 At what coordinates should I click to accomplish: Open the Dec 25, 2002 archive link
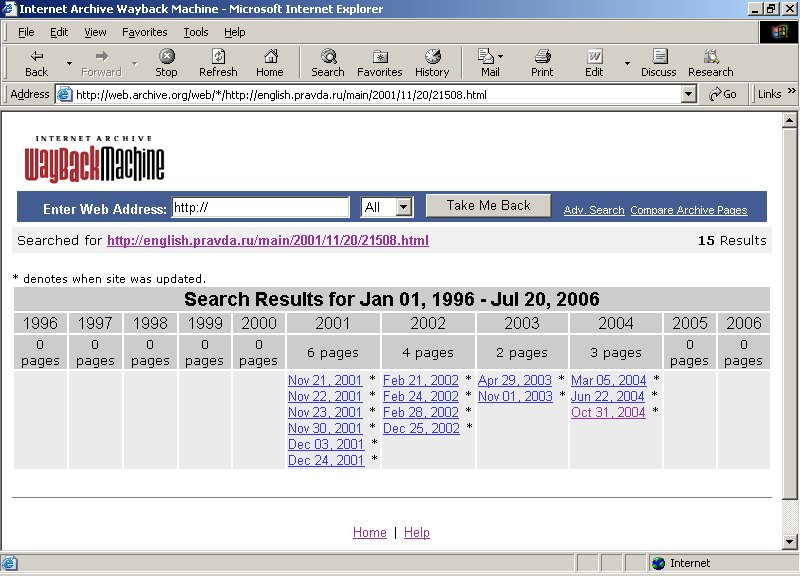pos(421,428)
